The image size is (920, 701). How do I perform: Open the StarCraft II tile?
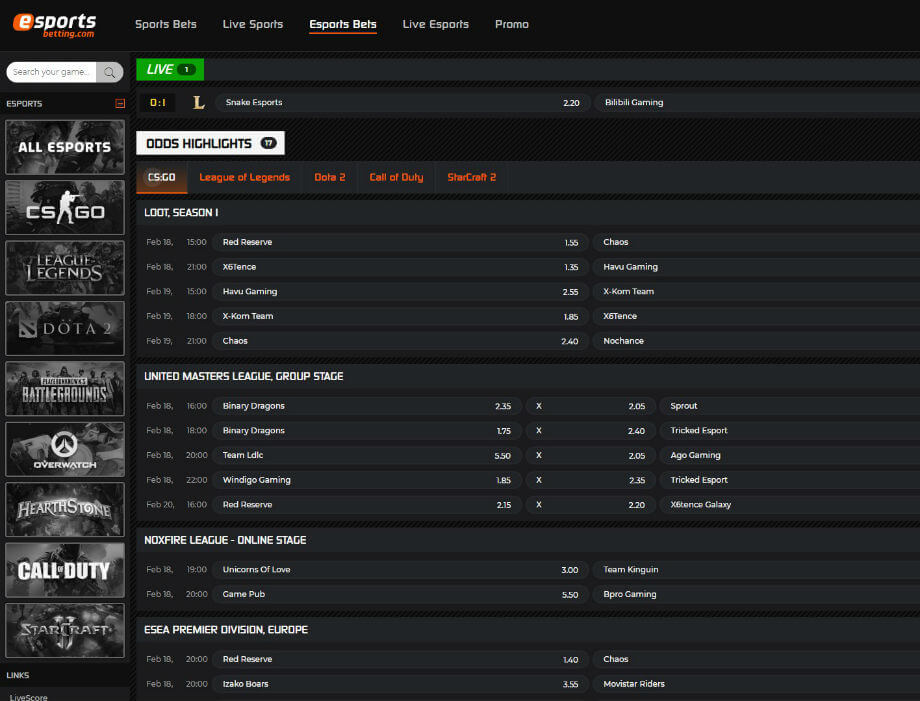65,630
